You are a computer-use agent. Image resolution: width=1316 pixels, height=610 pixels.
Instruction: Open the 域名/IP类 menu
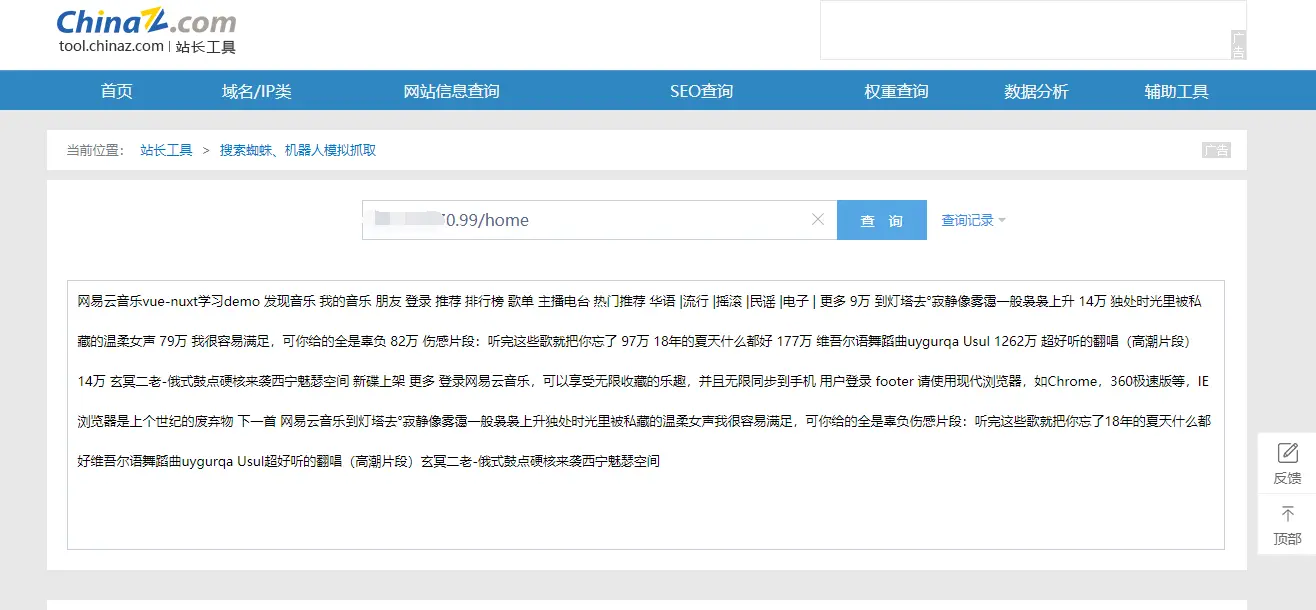pos(257,91)
